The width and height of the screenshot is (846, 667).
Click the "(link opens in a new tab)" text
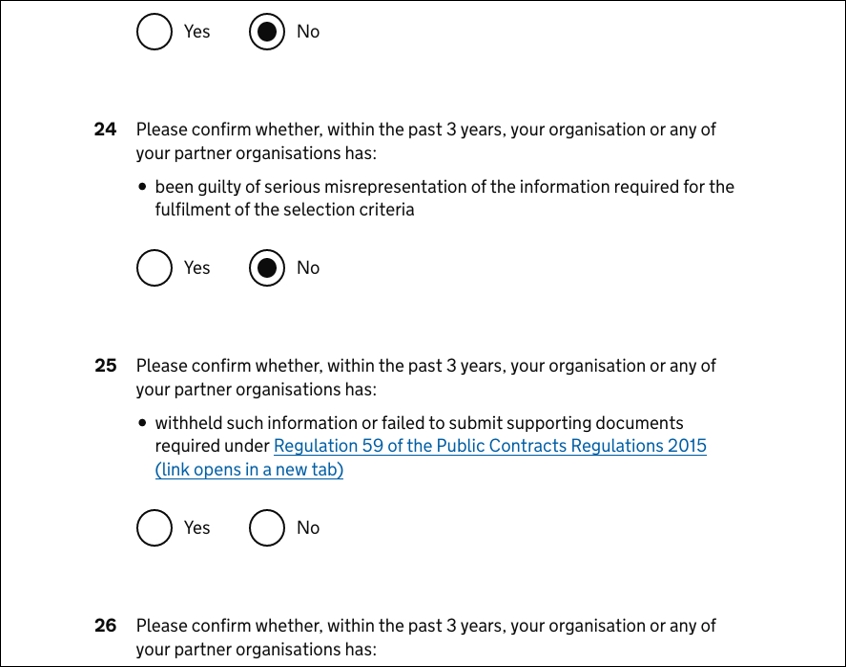pos(249,470)
